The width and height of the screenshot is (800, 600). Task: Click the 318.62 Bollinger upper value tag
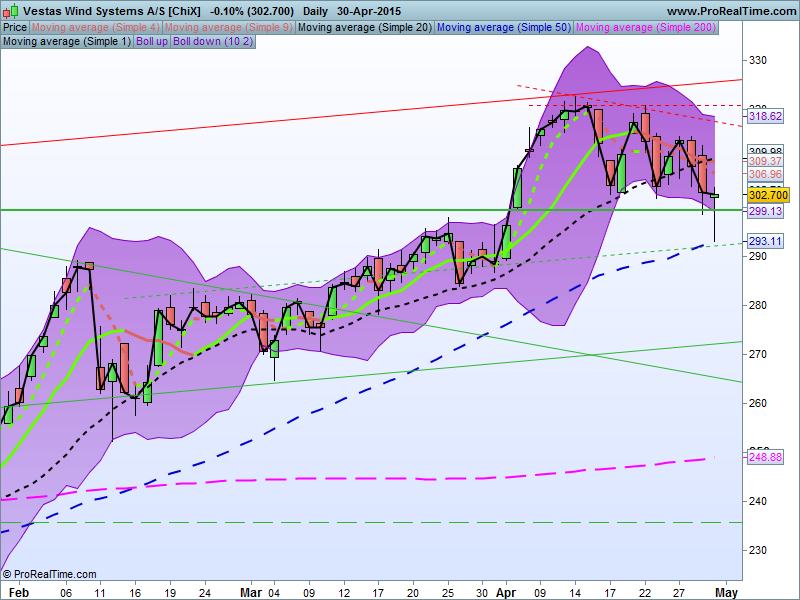[x=765, y=116]
